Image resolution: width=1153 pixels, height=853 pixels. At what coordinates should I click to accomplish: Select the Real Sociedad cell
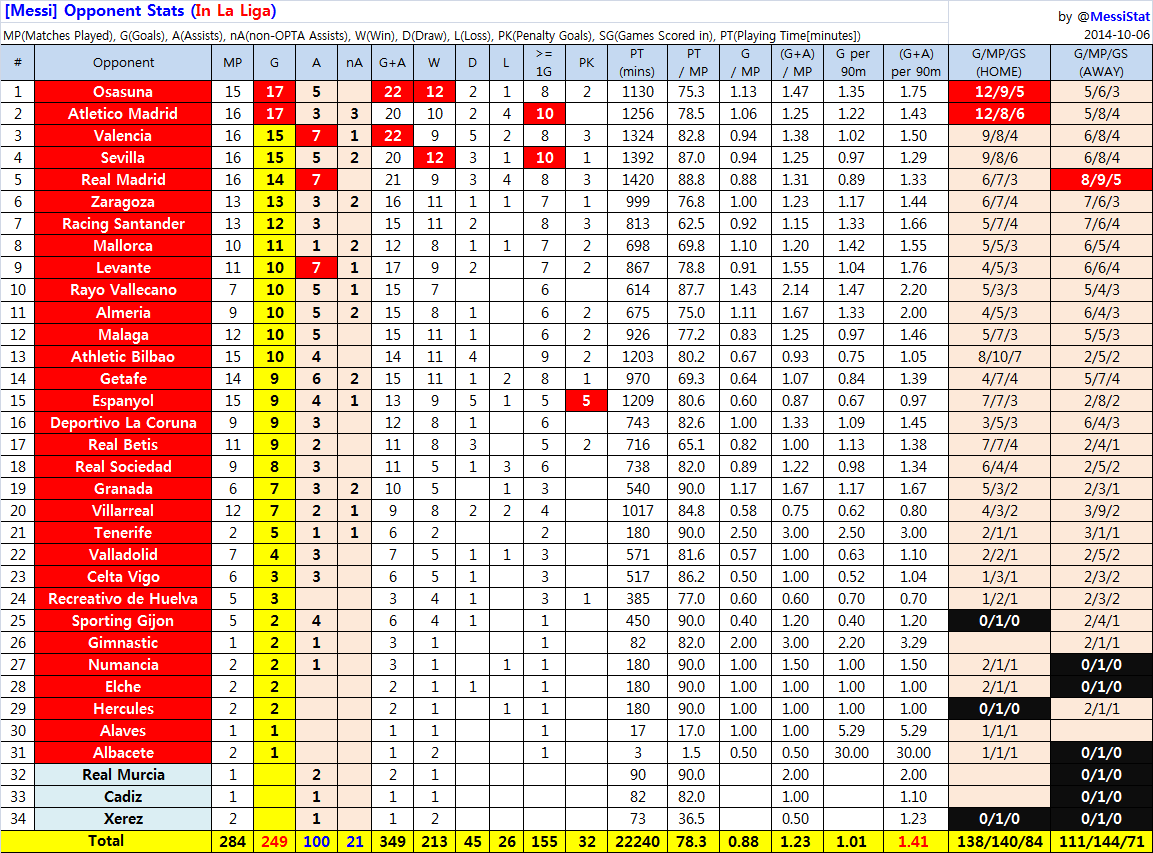[x=123, y=467]
